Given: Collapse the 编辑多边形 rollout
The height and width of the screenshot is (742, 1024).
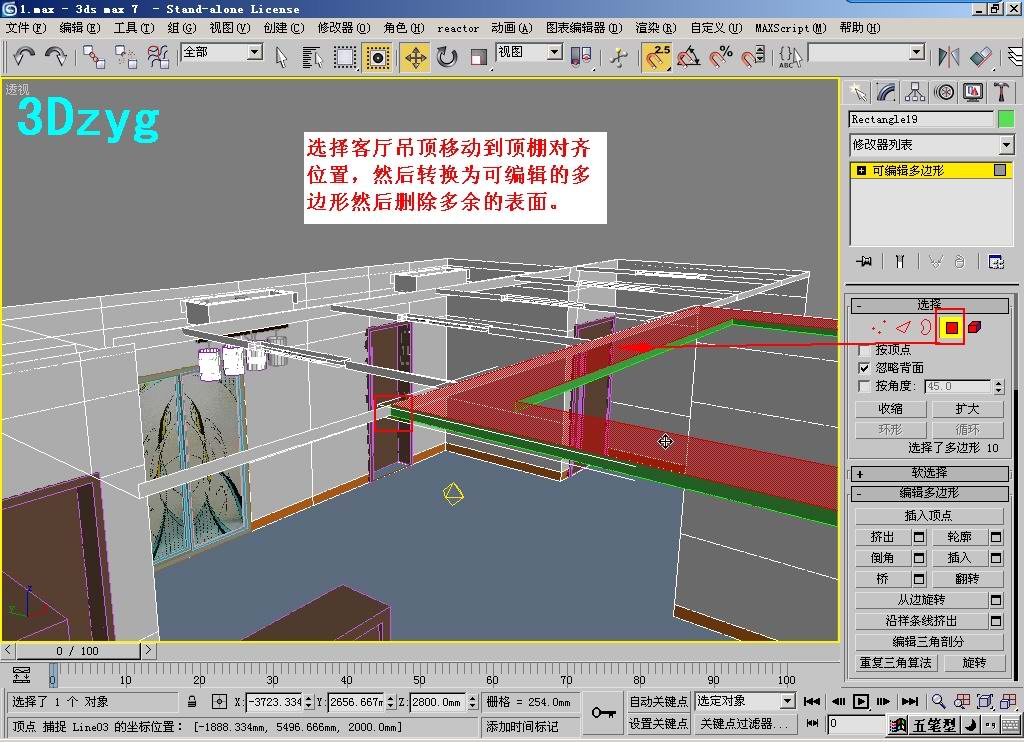Looking at the screenshot, I should click(929, 493).
